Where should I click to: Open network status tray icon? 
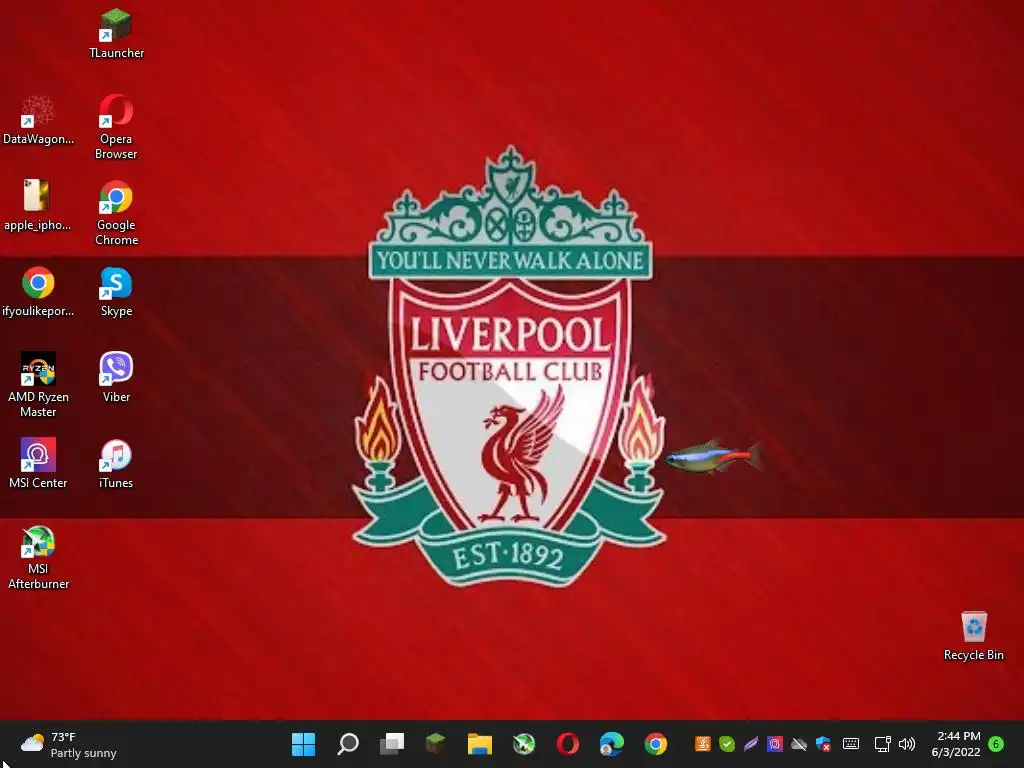click(x=882, y=744)
